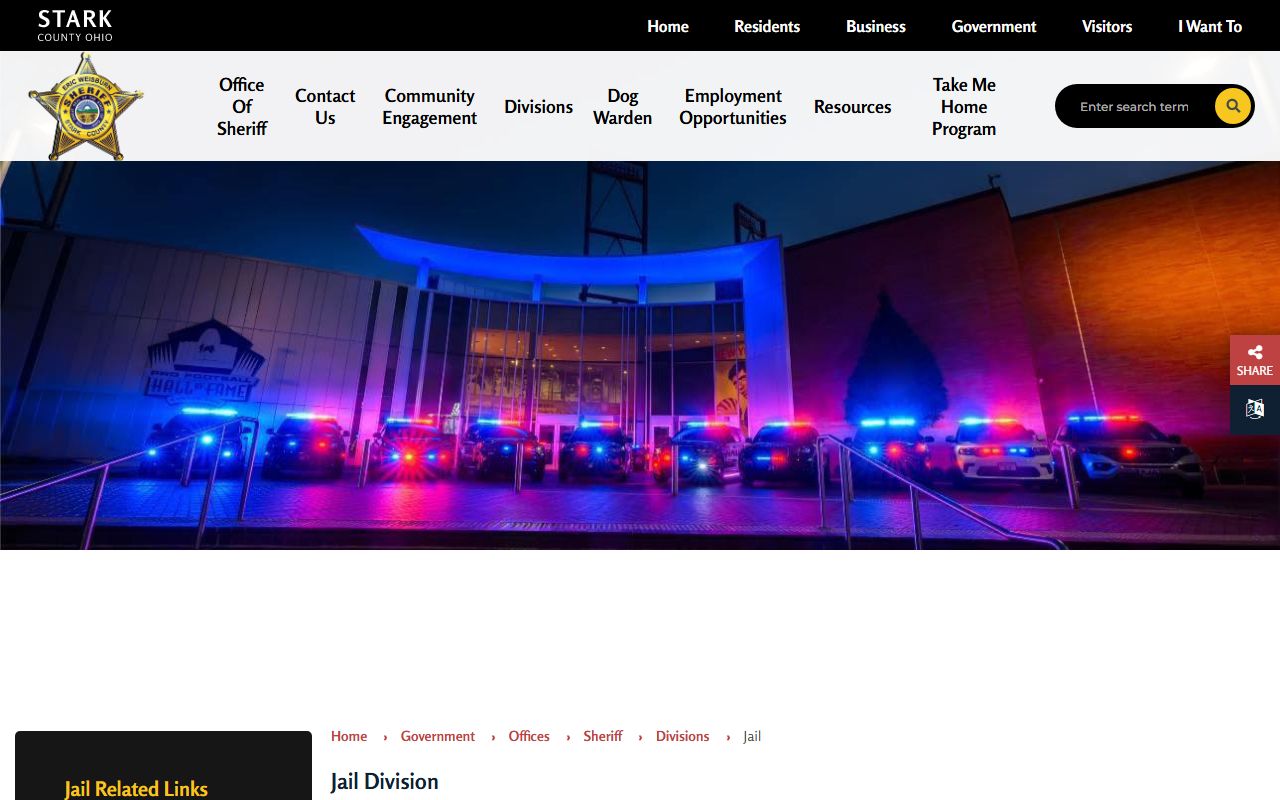Open Employment Opportunities

click(x=733, y=107)
